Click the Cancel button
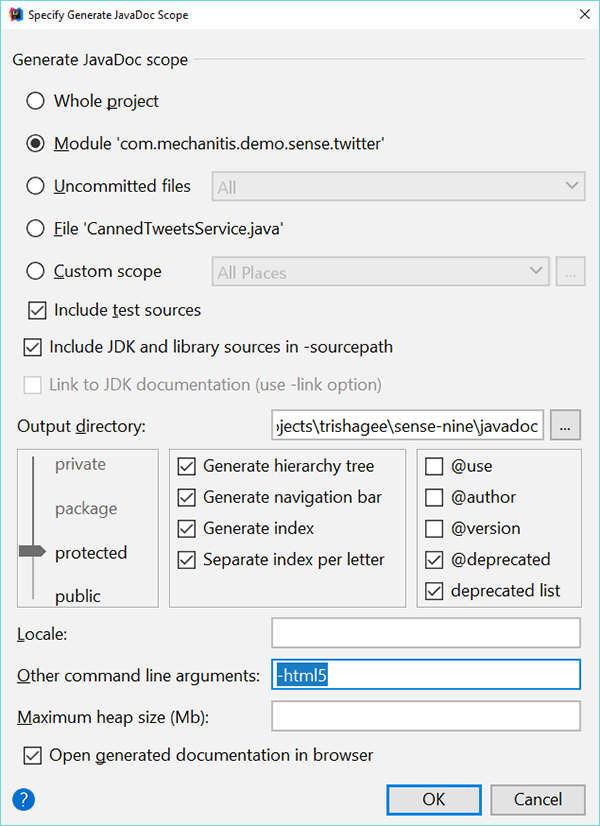Viewport: 600px width, 826px height. 538,799
